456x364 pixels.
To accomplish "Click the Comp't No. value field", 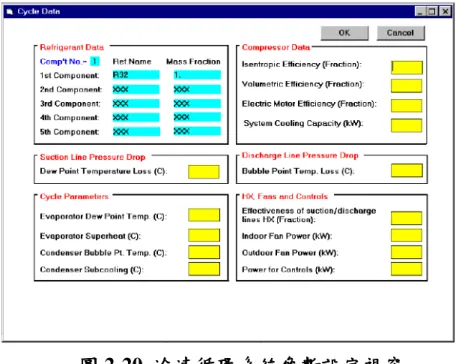I will 95,61.
